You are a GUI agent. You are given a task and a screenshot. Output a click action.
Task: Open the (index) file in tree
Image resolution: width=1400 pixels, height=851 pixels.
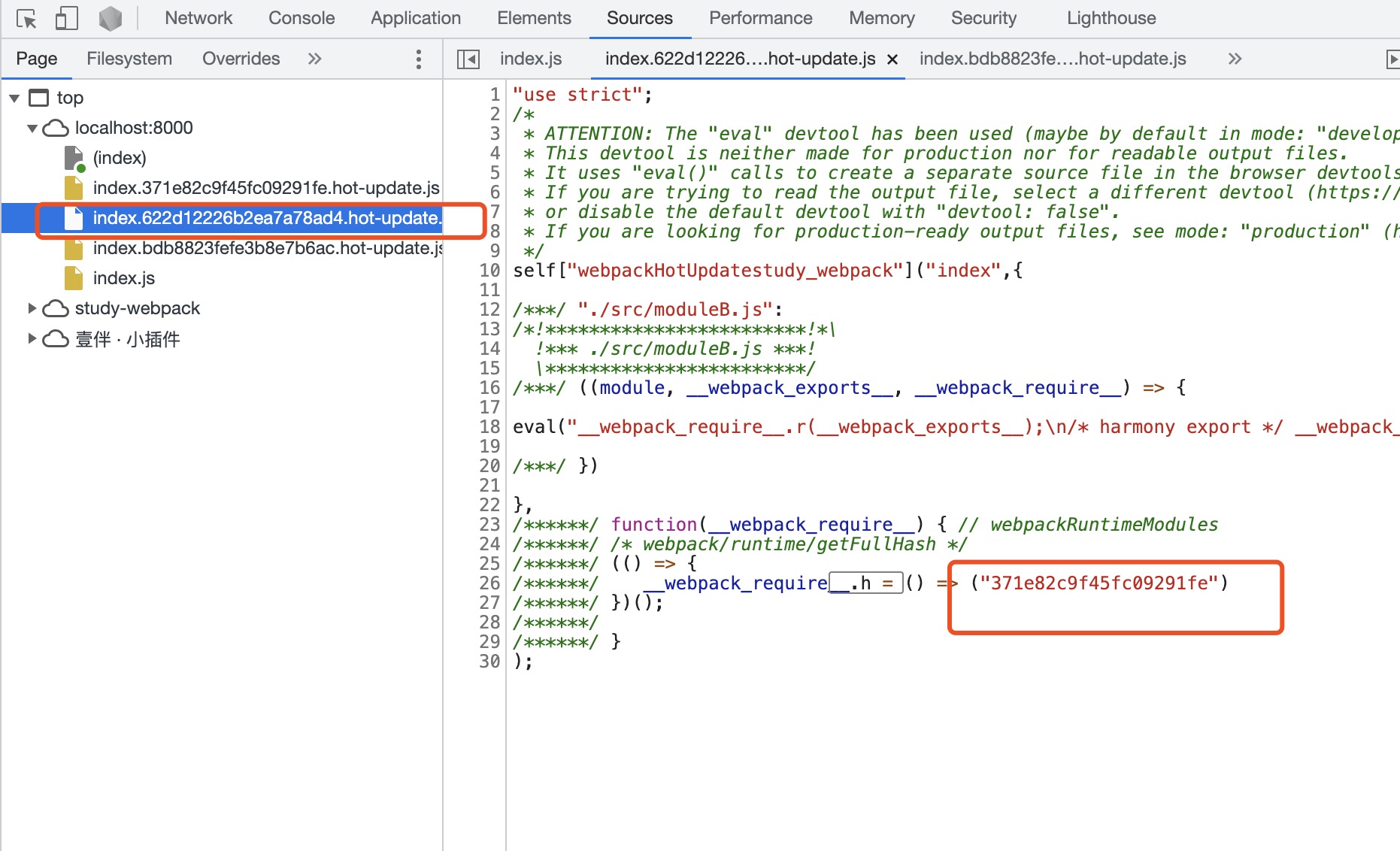(120, 158)
